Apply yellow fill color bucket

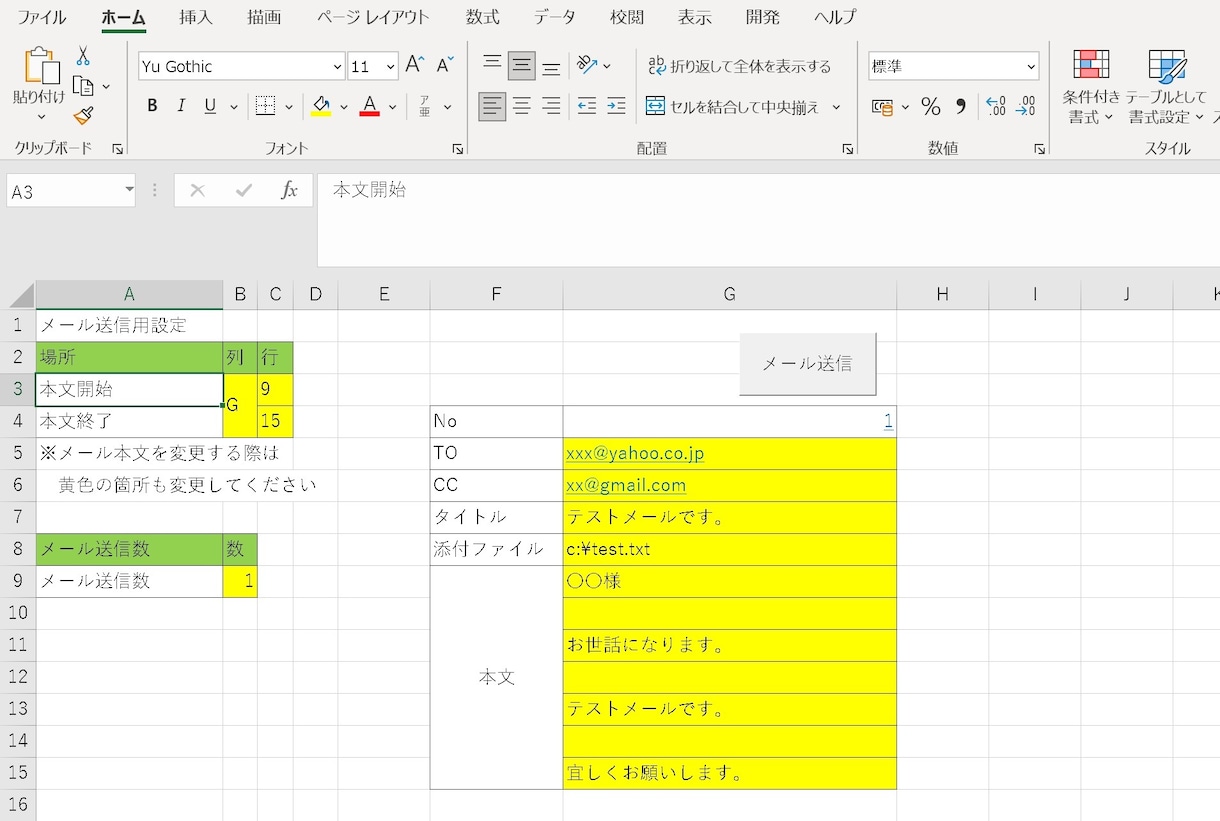click(x=321, y=106)
